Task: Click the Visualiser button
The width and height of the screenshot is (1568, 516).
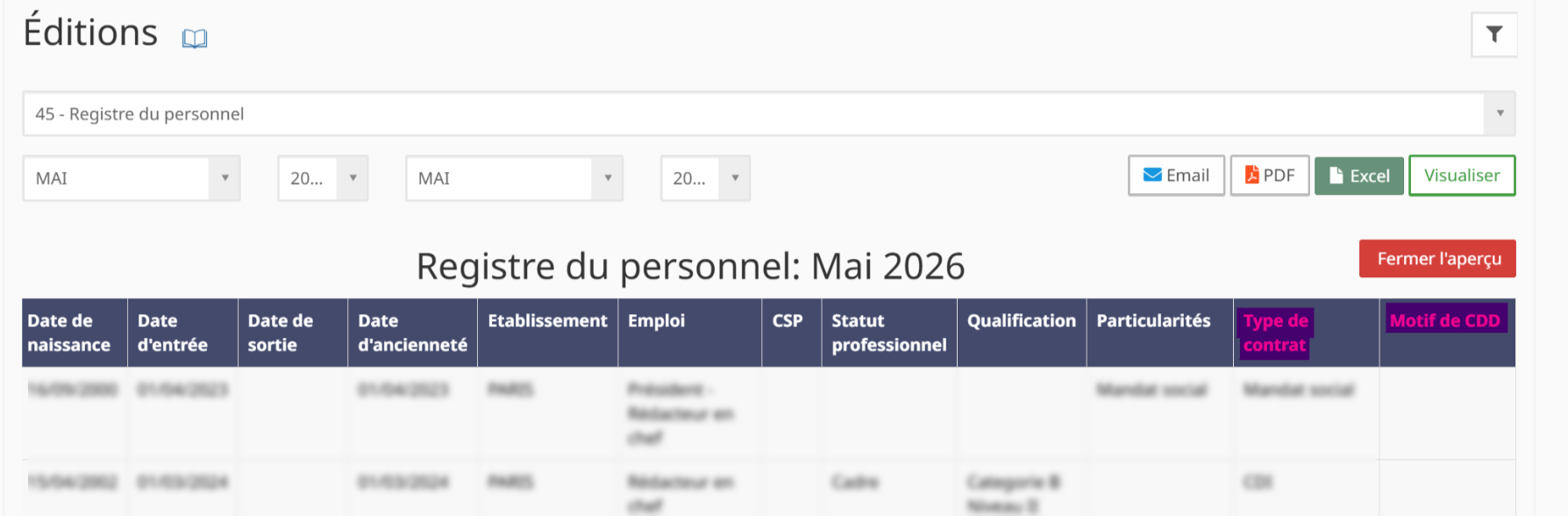Action: click(x=1462, y=176)
